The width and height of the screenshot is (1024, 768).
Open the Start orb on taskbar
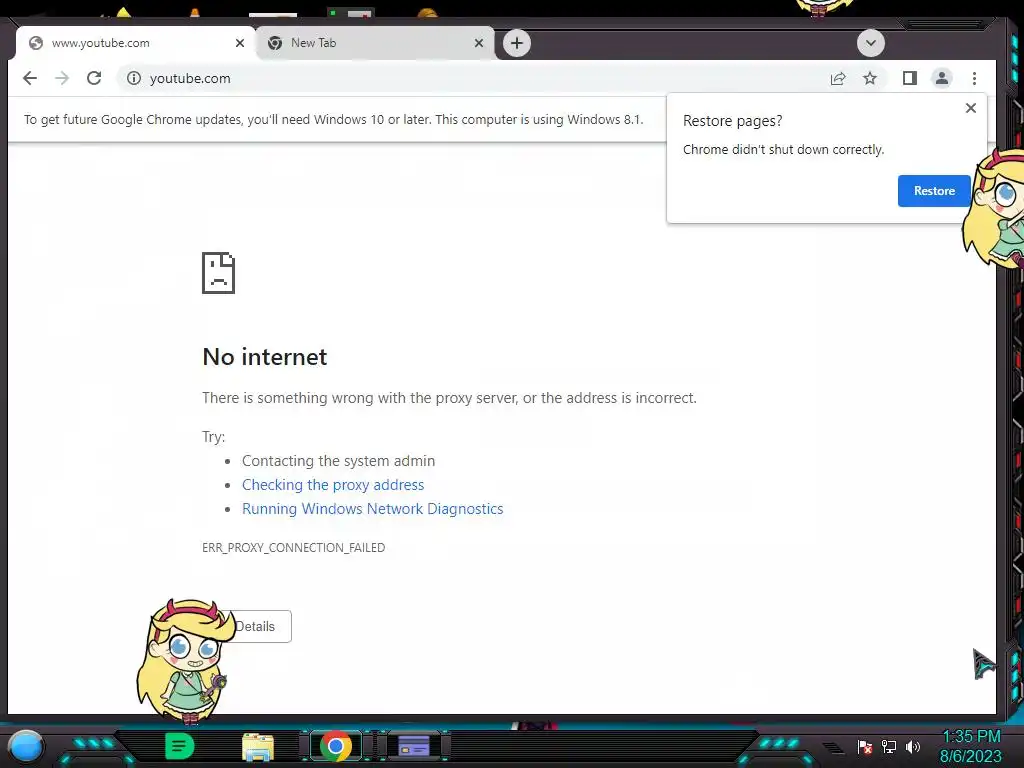pos(26,747)
